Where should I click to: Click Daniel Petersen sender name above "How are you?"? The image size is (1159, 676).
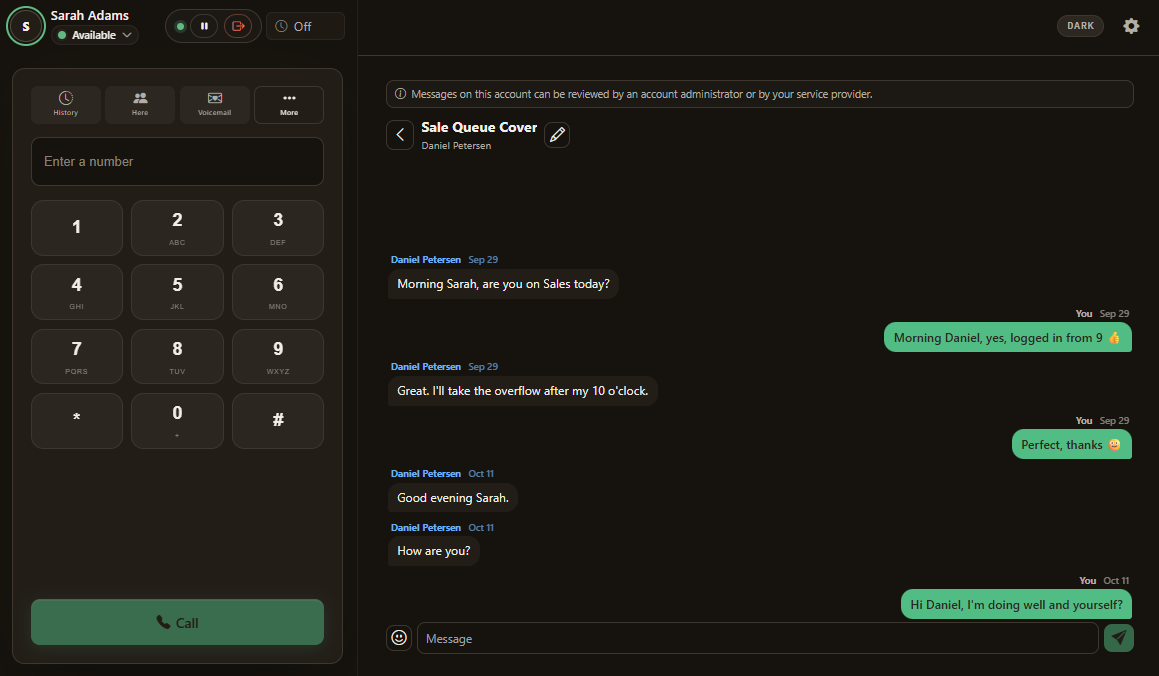point(426,528)
